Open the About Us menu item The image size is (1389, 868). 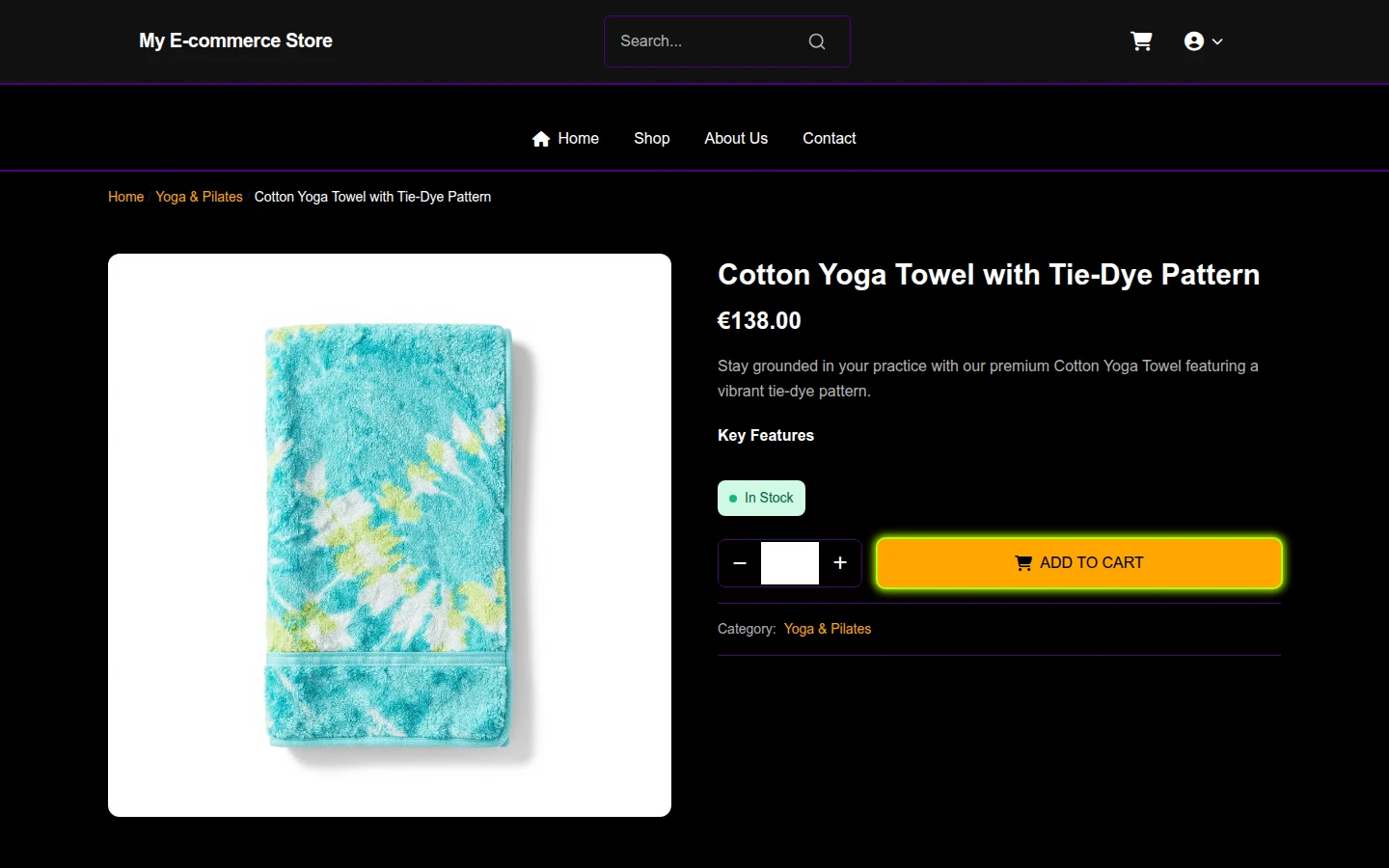(x=736, y=139)
